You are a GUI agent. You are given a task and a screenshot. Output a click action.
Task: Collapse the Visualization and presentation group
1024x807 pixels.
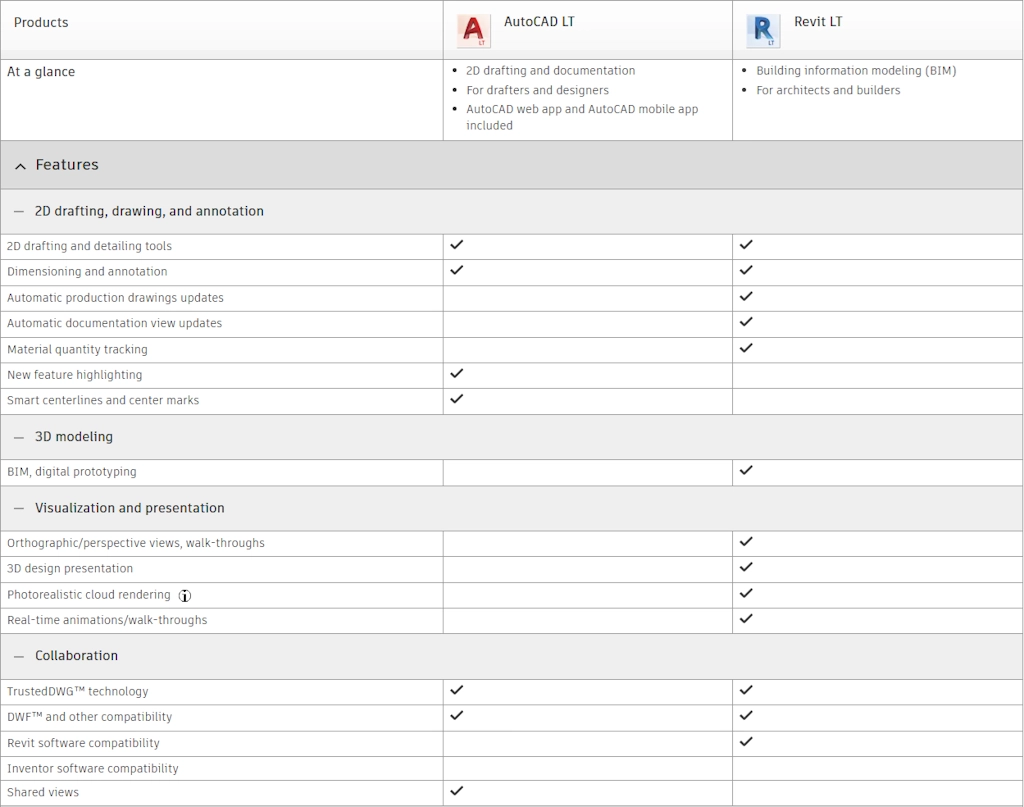point(19,509)
